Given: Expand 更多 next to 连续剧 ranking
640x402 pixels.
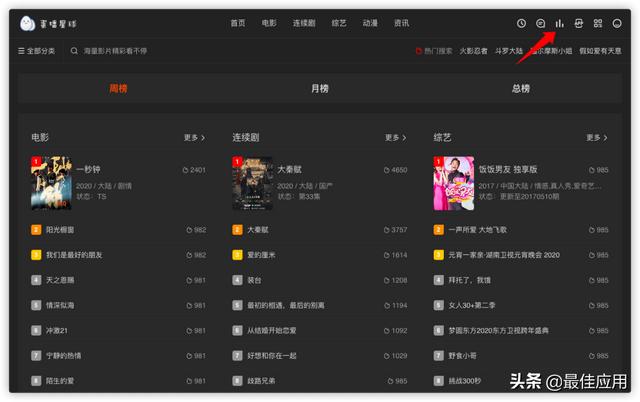Looking at the screenshot, I should [396, 138].
